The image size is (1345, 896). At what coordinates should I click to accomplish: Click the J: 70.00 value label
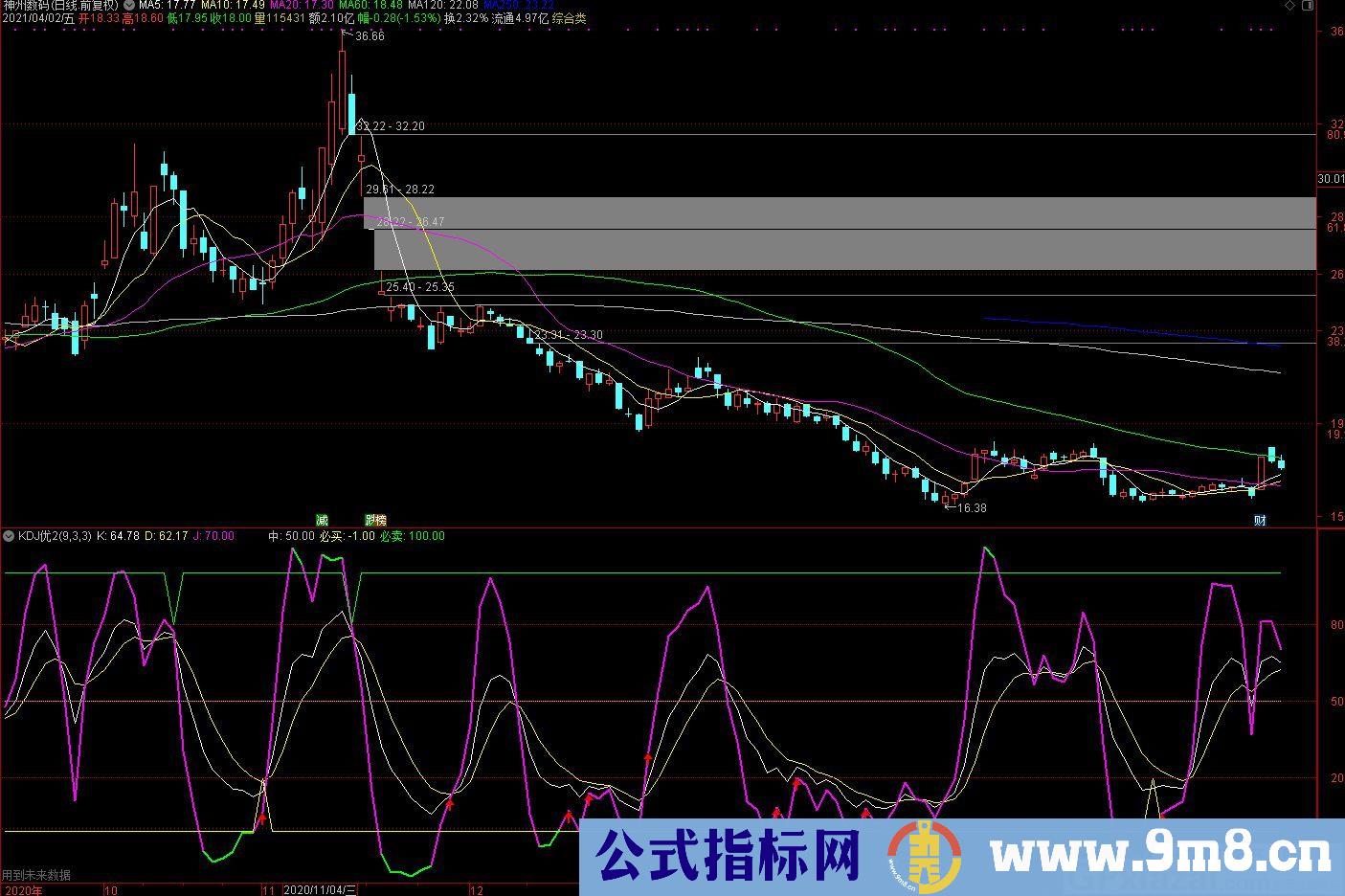pos(213,536)
